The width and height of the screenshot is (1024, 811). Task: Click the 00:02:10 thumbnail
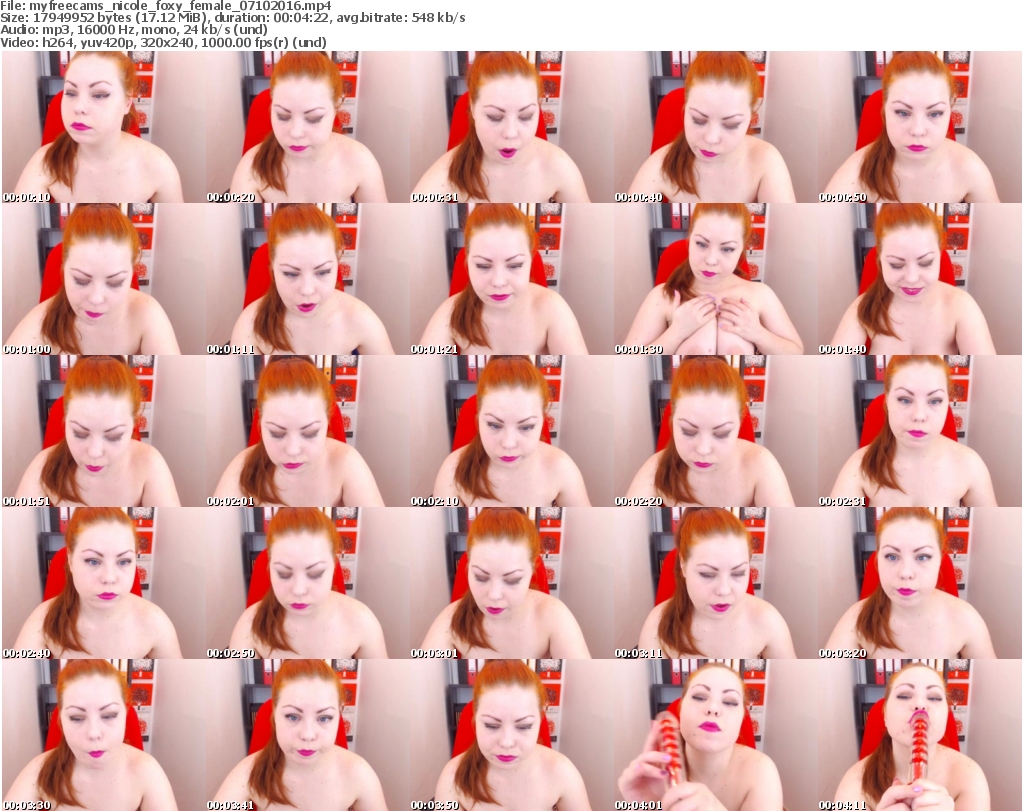pos(512,431)
